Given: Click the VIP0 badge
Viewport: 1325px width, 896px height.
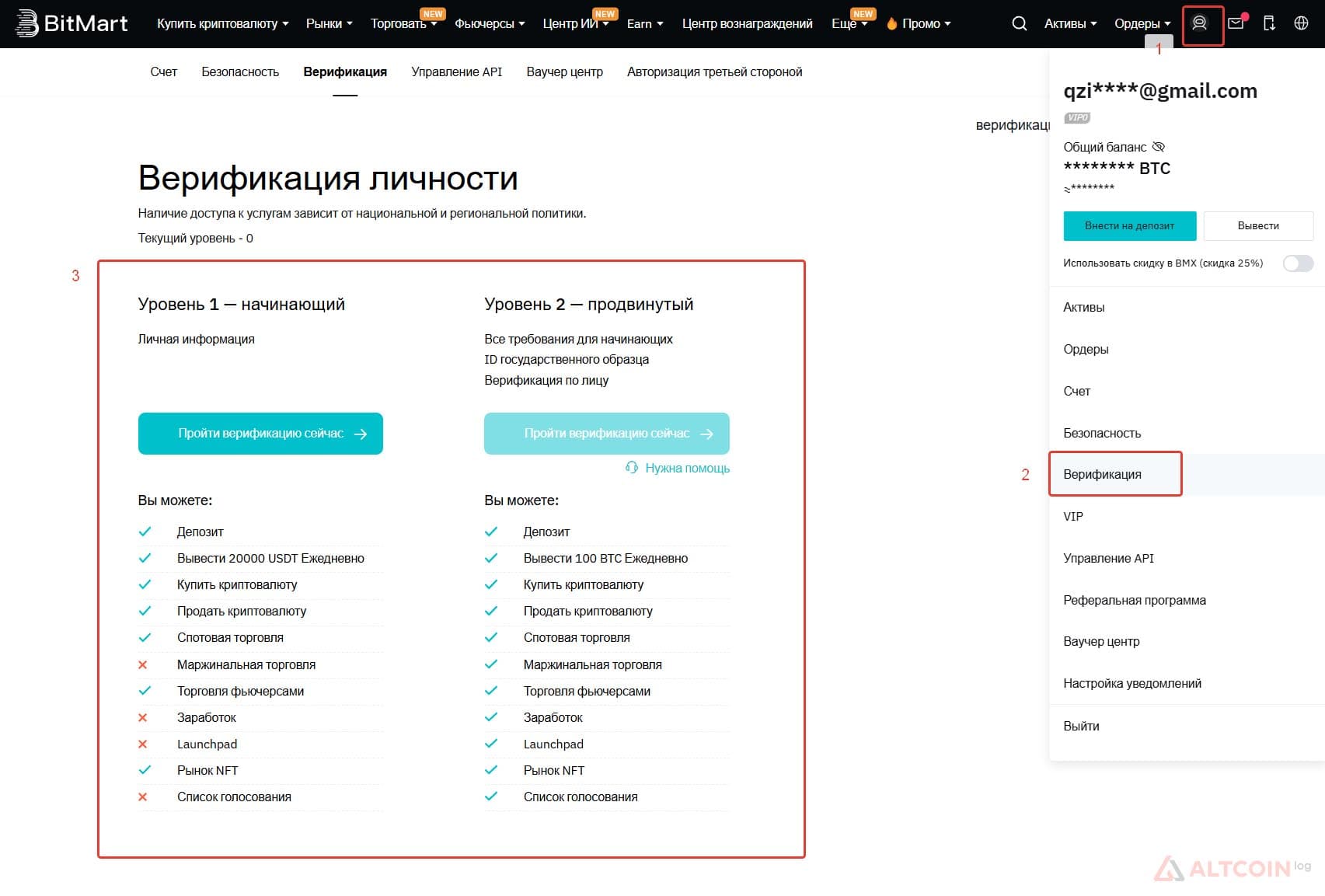Looking at the screenshot, I should (1077, 118).
